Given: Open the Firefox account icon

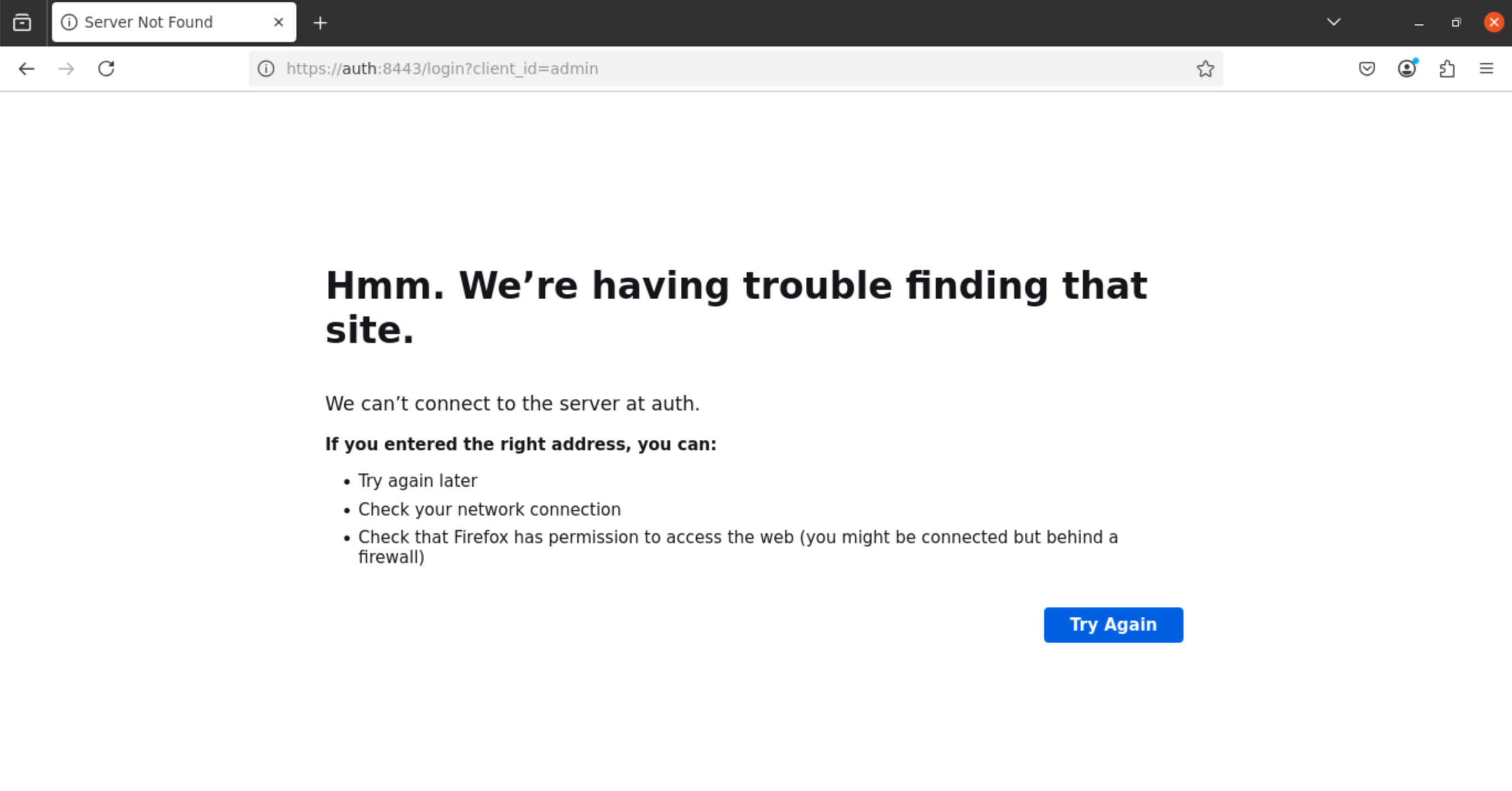Looking at the screenshot, I should point(1406,69).
